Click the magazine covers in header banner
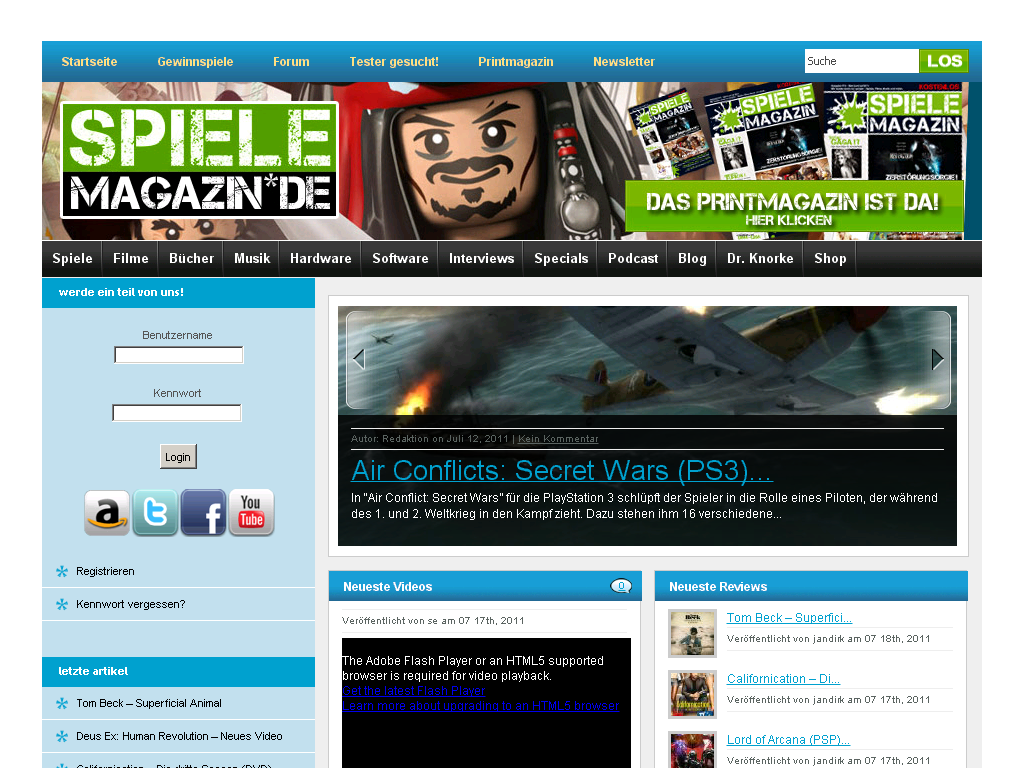This screenshot has width=1024, height=768. pyautogui.click(x=795, y=132)
